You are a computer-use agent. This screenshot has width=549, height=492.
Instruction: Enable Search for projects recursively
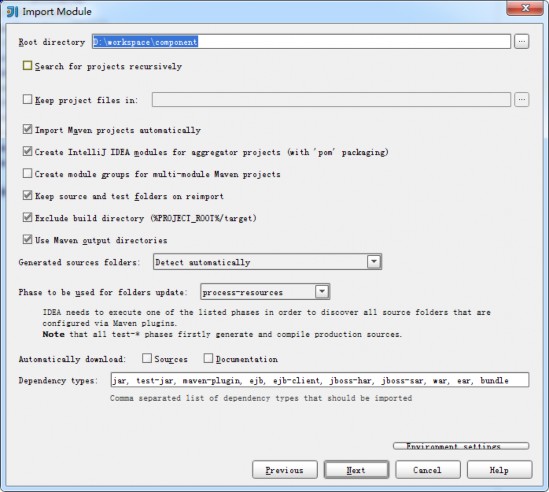27,65
